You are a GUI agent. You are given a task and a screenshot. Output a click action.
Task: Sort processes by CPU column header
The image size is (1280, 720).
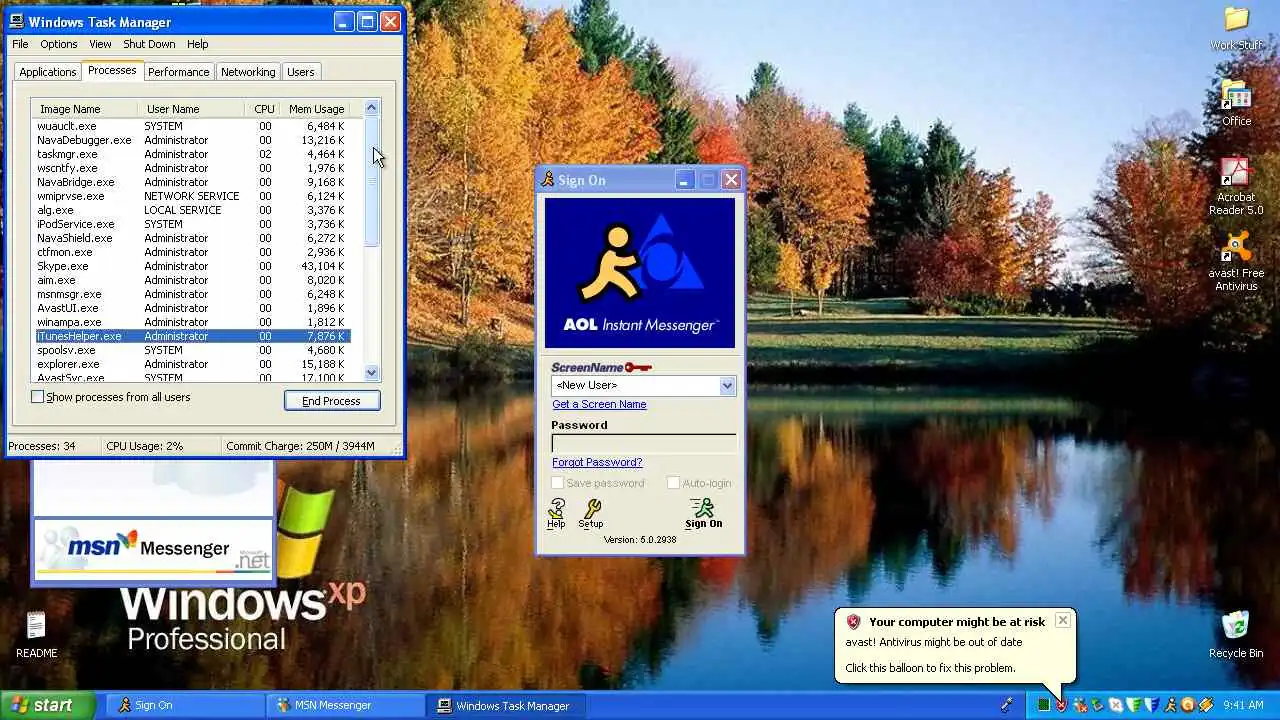[264, 109]
